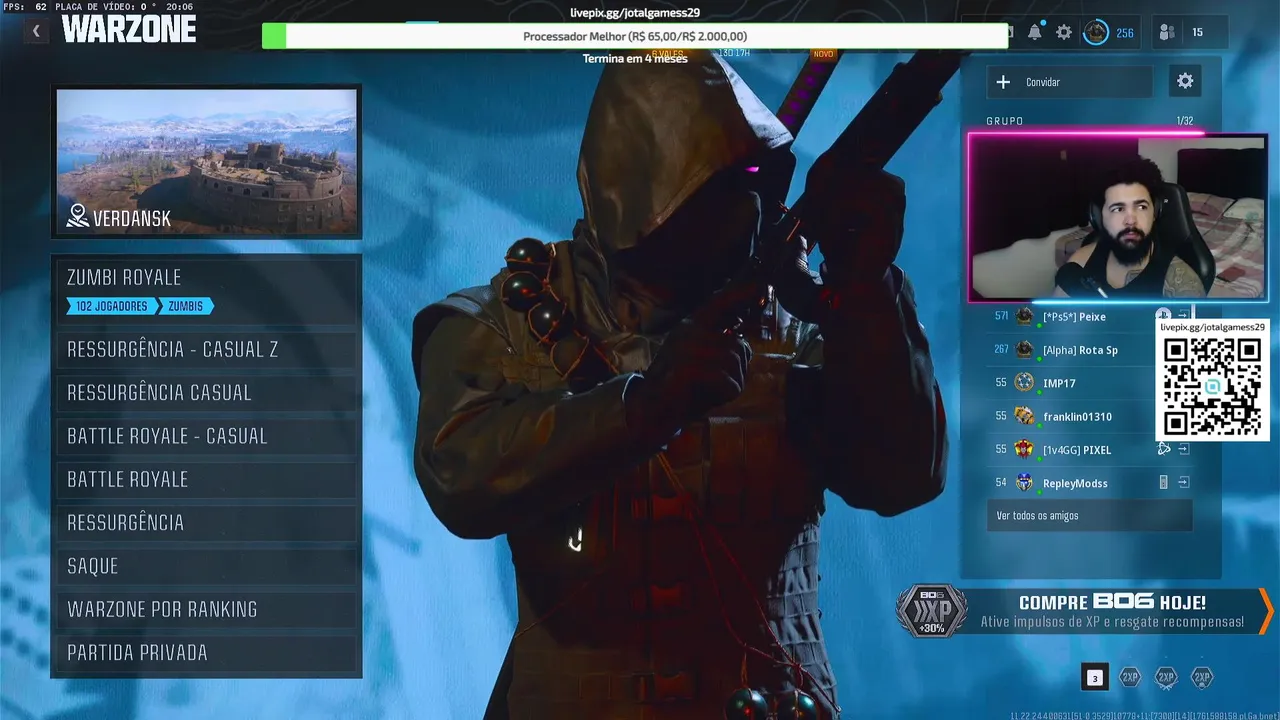This screenshot has height=720, width=1280.
Task: Open game settings gear in top bar
Action: coord(1064,32)
